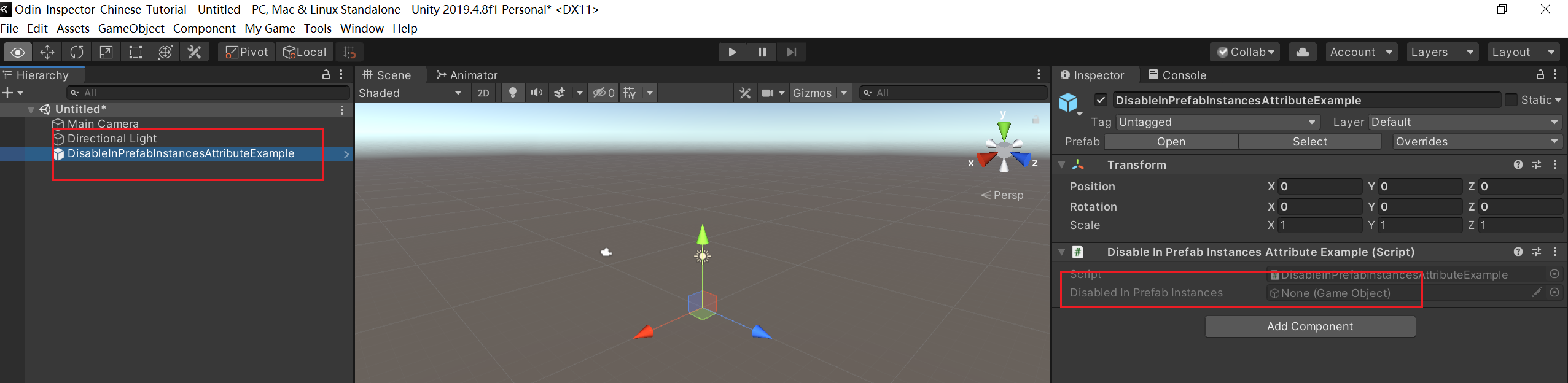The width and height of the screenshot is (1568, 383).
Task: Toggle scene effects (skybox) icon
Action: pos(560,93)
